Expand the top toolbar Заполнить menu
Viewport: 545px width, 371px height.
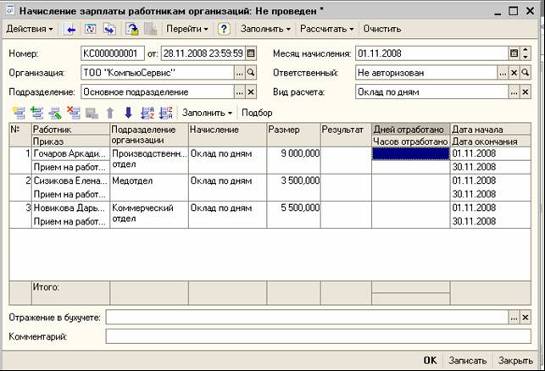pyautogui.click(x=266, y=29)
